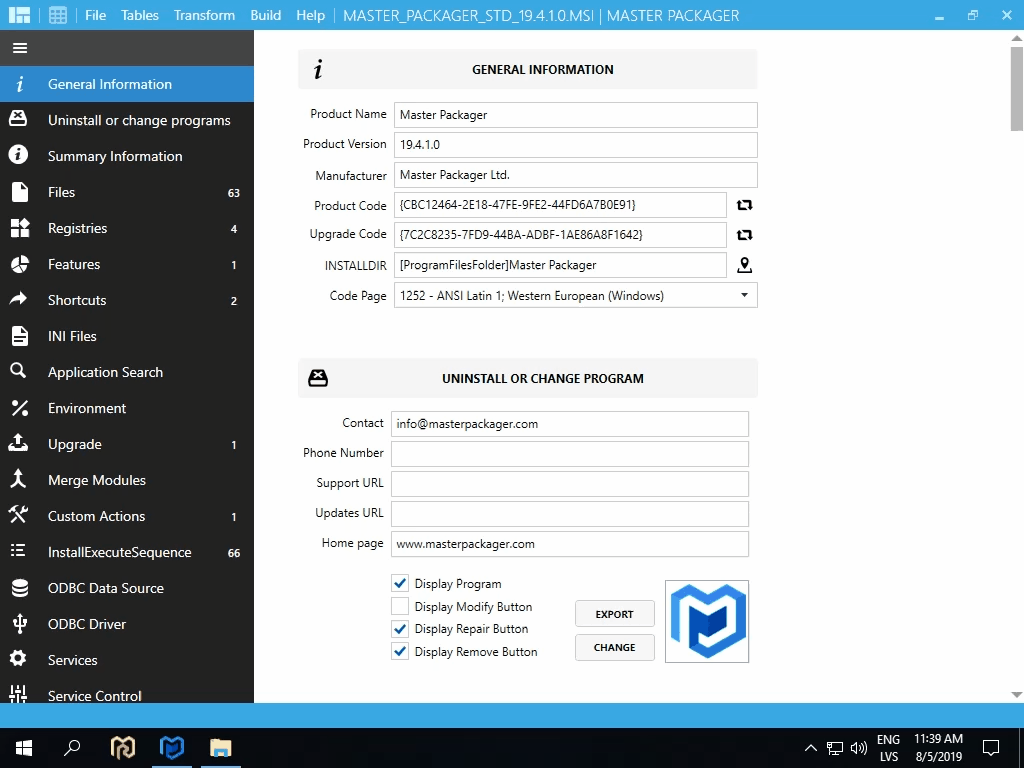
Task: Click the taskbar clock showing 11:39 AM
Action: pos(938,748)
